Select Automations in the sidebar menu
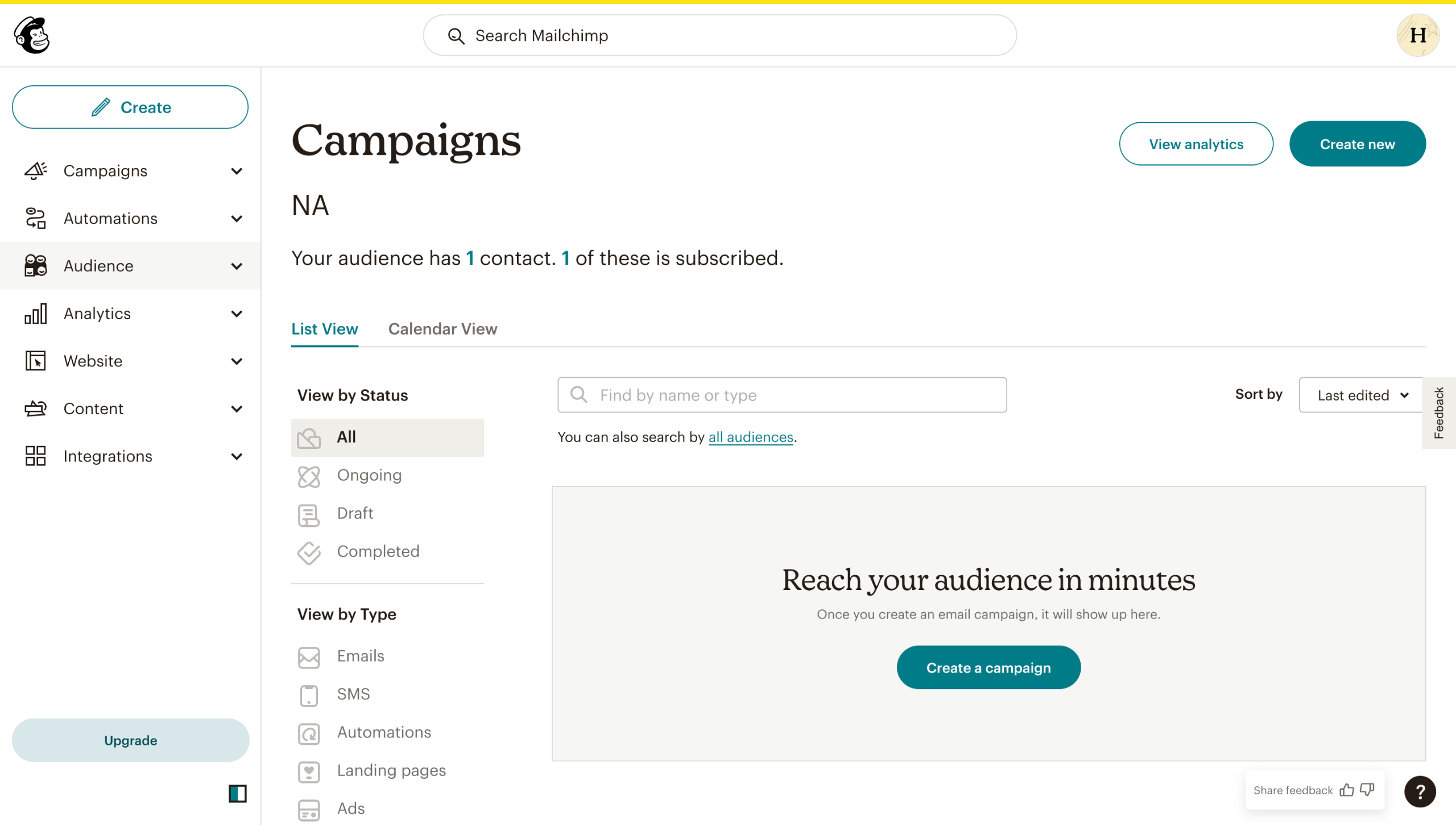 (x=130, y=218)
